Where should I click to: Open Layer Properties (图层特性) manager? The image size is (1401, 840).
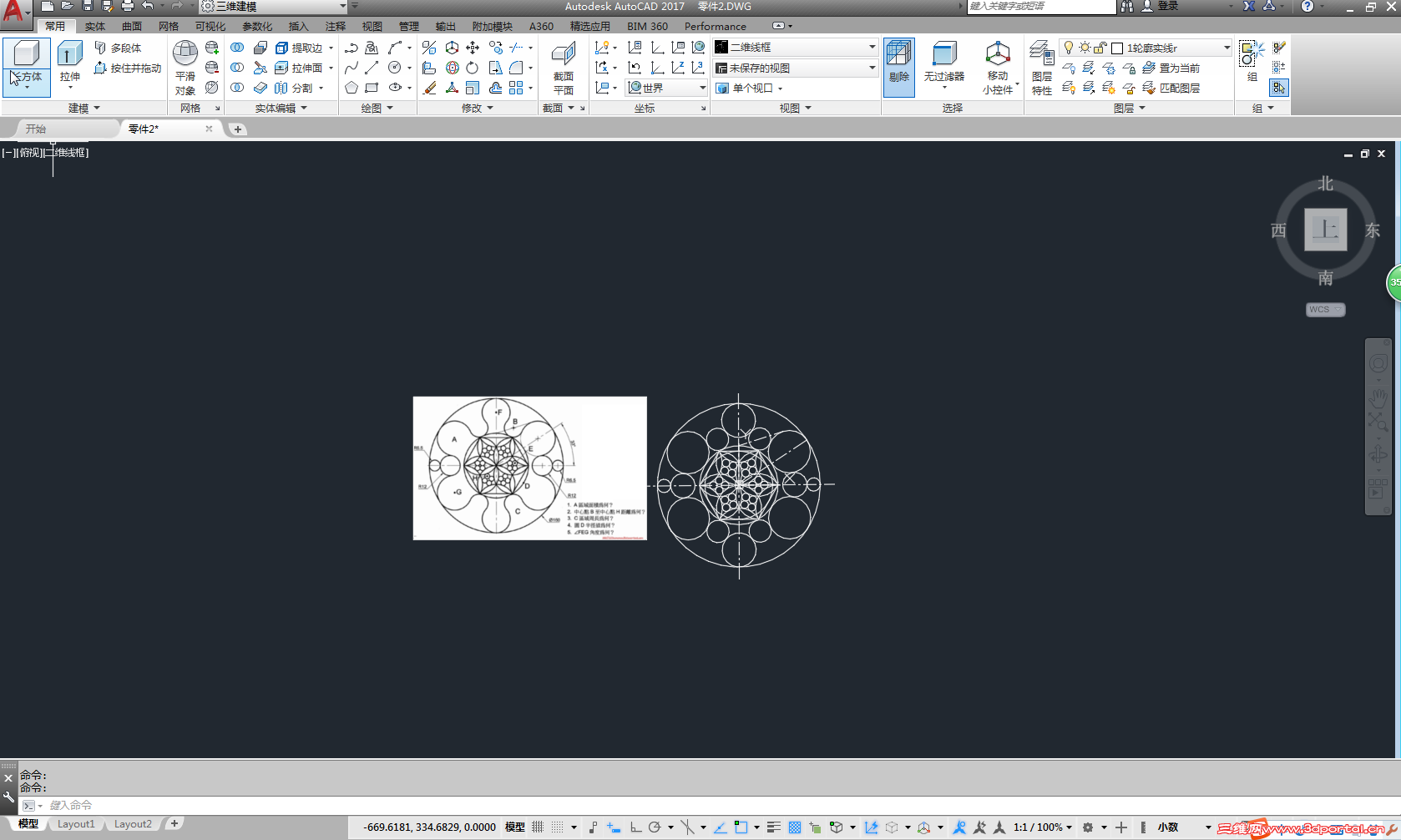tap(1042, 67)
